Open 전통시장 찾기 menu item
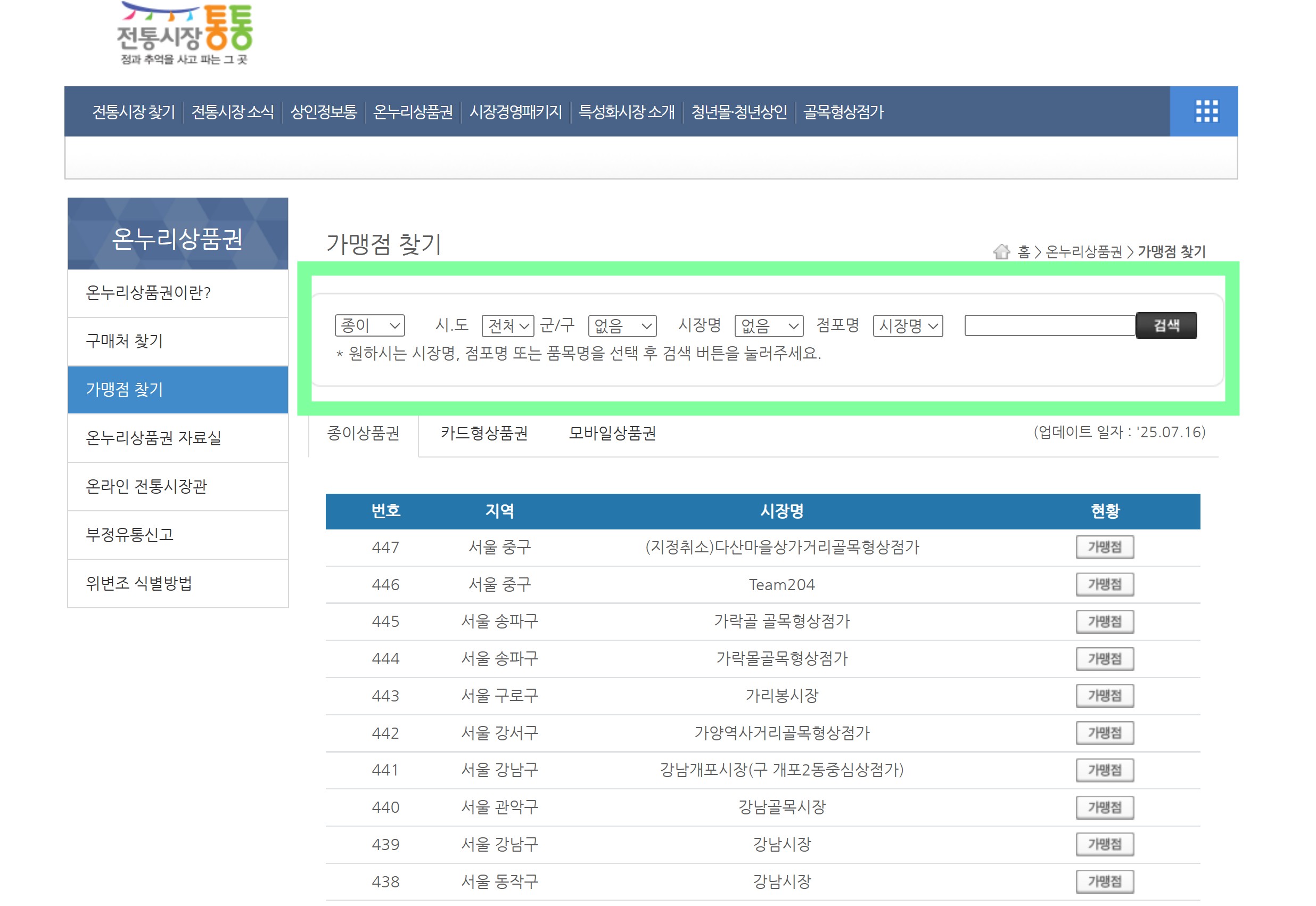The image size is (1316, 906). [133, 112]
